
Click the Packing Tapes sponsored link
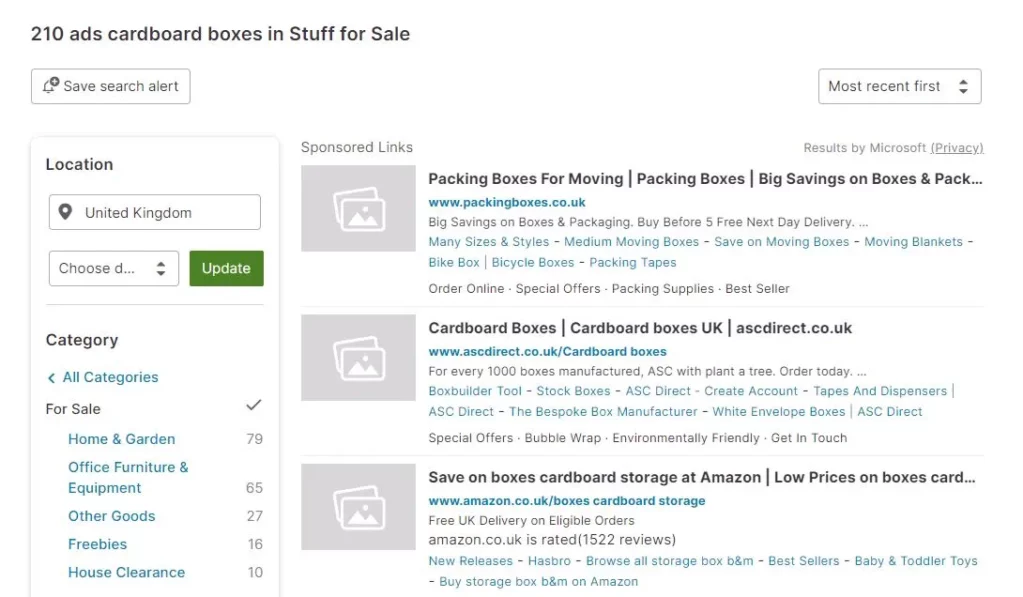tap(632, 262)
